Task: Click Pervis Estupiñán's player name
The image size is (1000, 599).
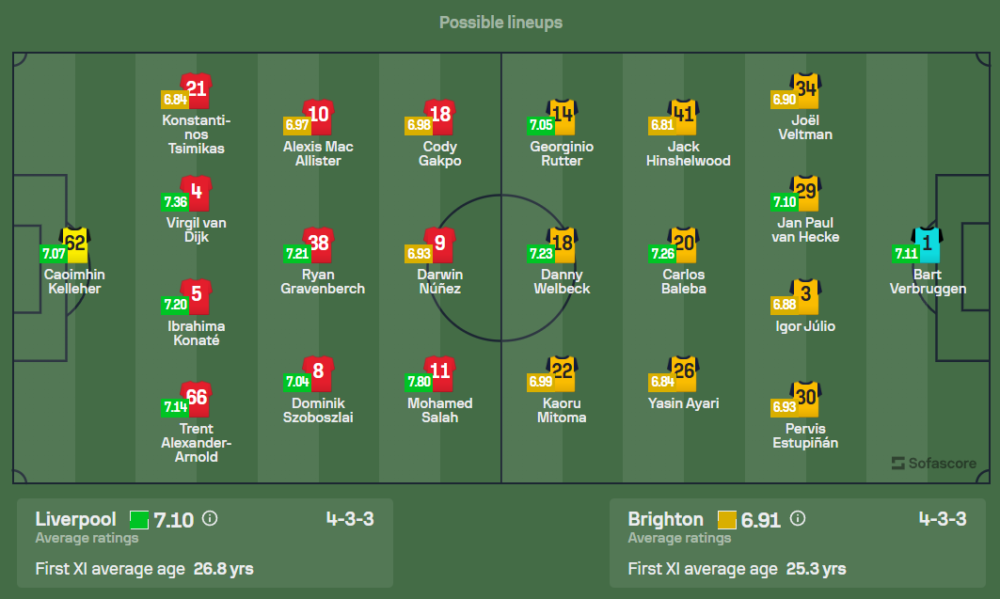Action: (x=805, y=435)
